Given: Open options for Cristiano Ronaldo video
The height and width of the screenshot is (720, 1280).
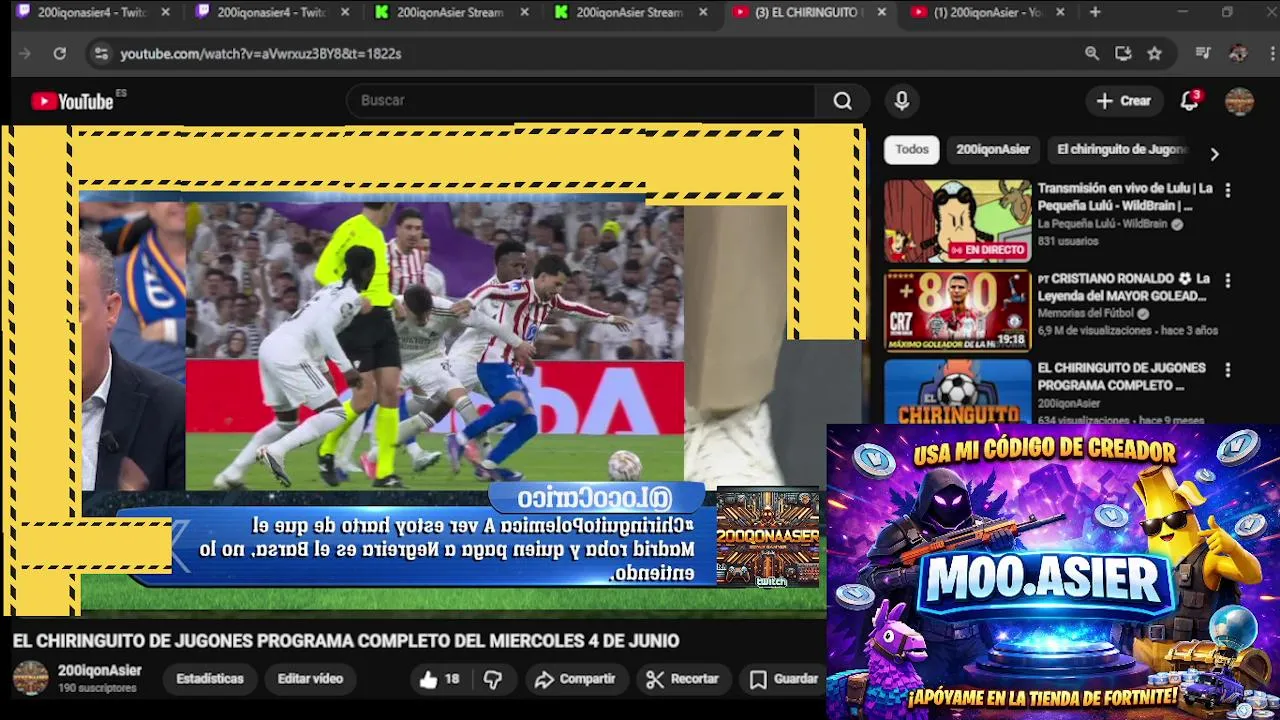Looking at the screenshot, I should click(x=1228, y=281).
